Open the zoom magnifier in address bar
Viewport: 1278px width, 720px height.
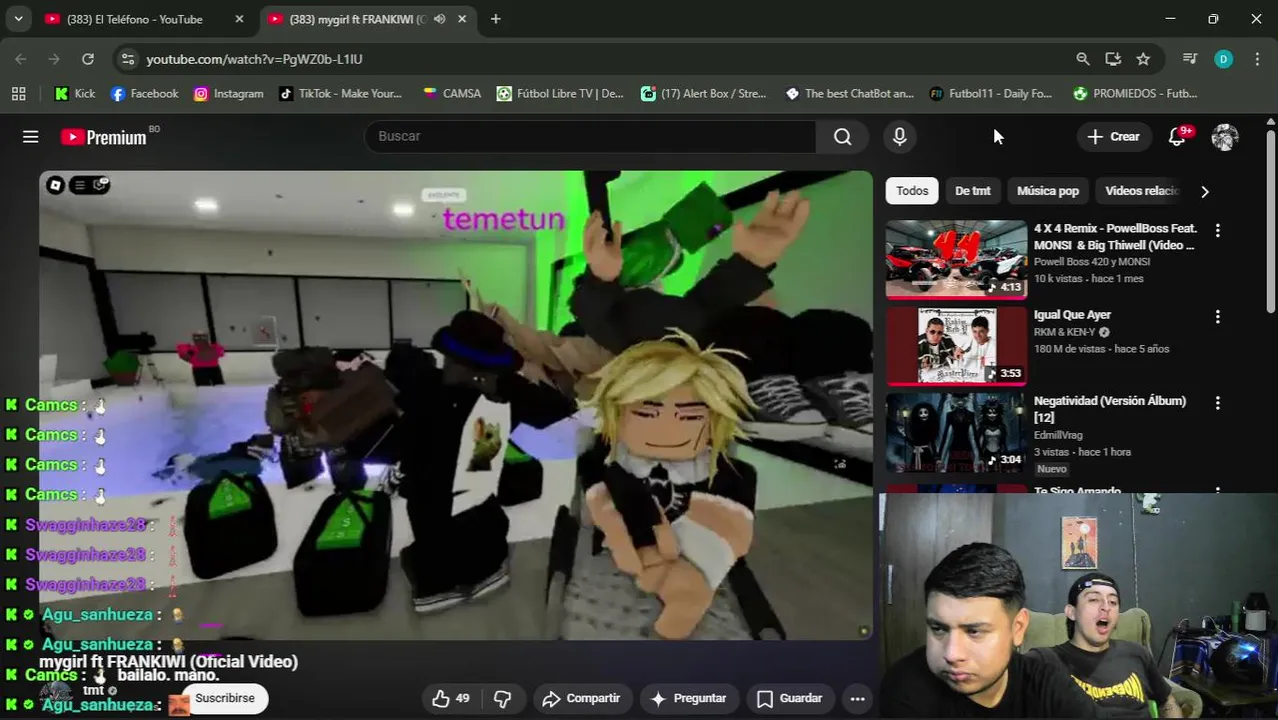tap(1083, 59)
